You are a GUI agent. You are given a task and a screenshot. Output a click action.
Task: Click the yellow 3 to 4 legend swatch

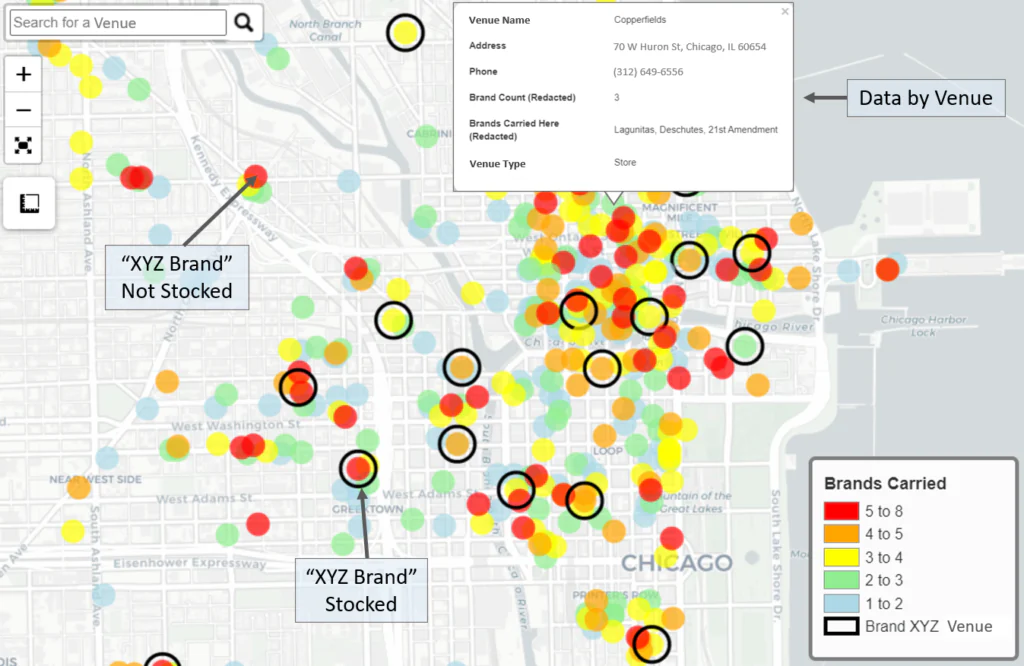tap(841, 557)
